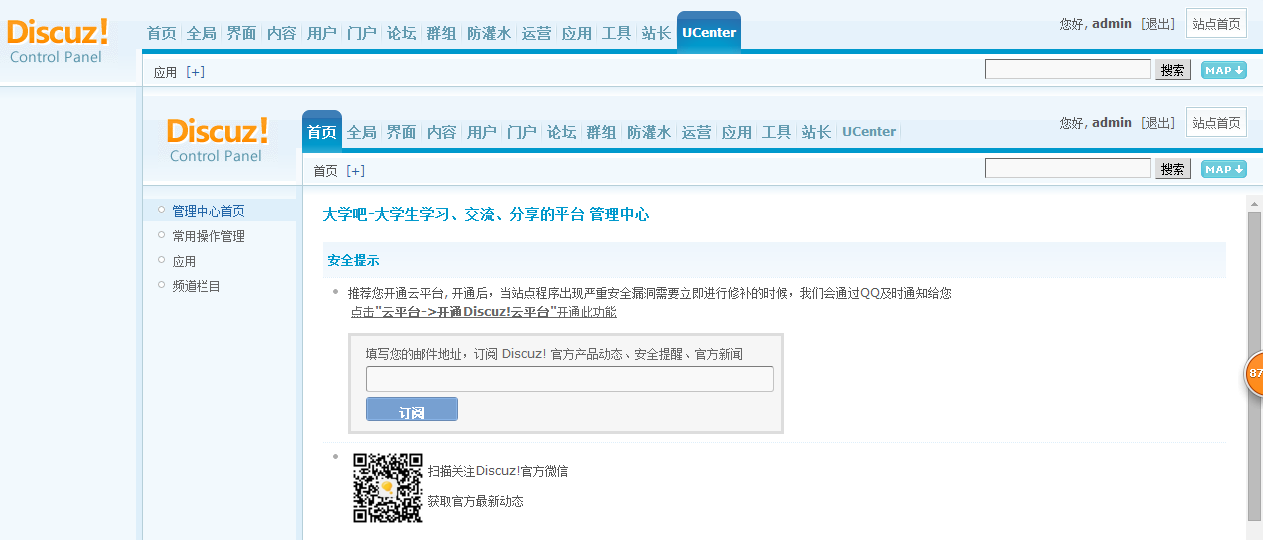Open 站长 tab in outer navigation
This screenshot has height=540, width=1263.
coord(656,33)
